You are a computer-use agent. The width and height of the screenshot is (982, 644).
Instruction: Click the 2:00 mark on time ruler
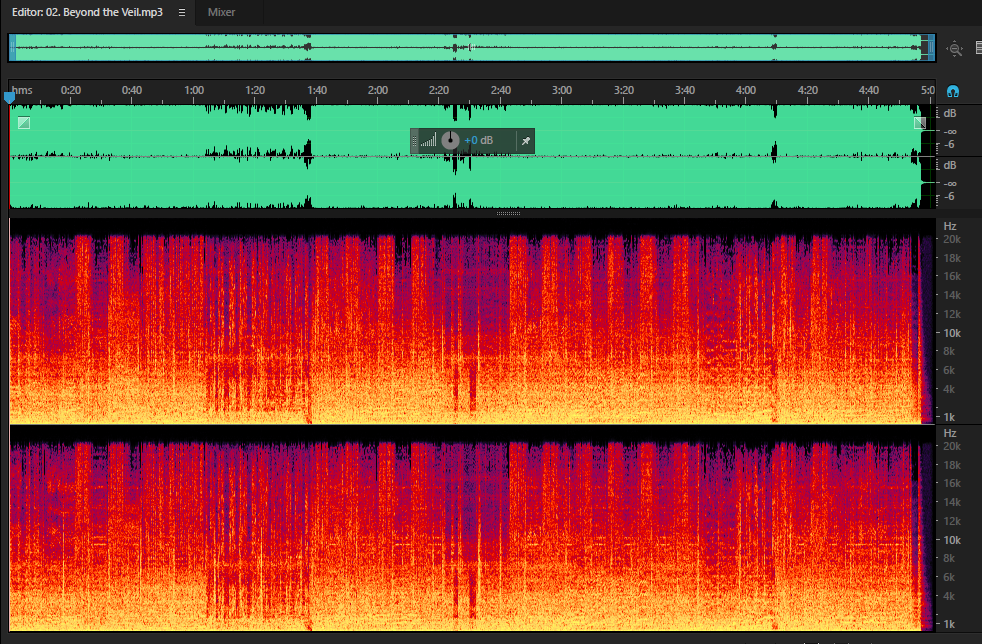[x=378, y=90]
